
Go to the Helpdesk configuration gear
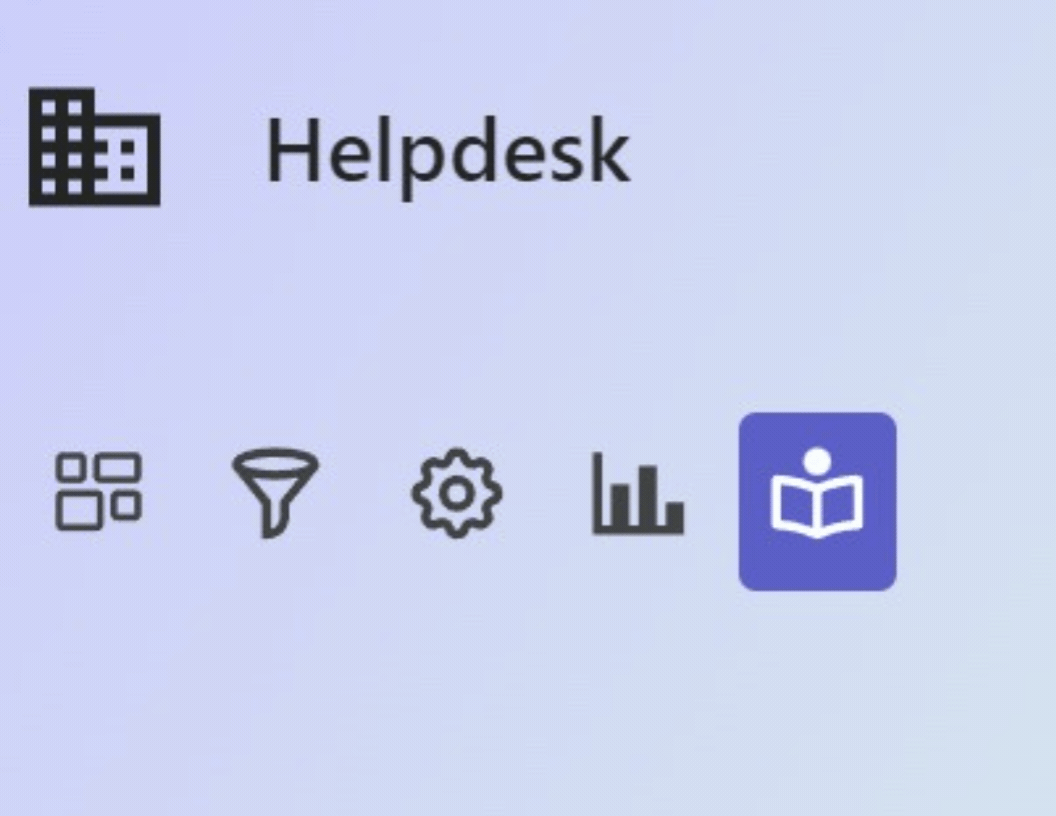[457, 493]
